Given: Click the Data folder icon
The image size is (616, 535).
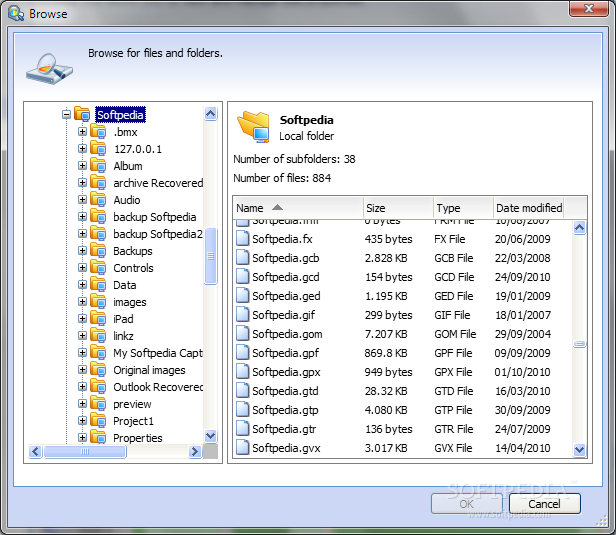Looking at the screenshot, I should (98, 284).
